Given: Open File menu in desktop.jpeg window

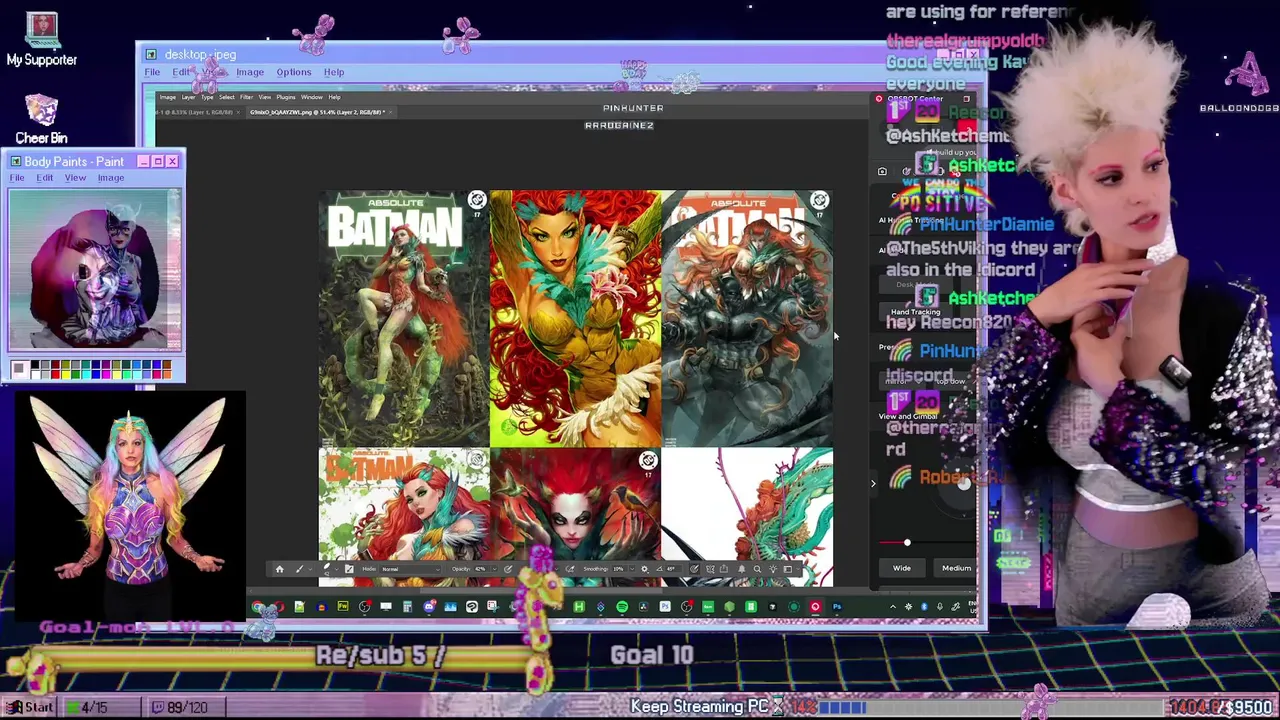Looking at the screenshot, I should tap(152, 72).
